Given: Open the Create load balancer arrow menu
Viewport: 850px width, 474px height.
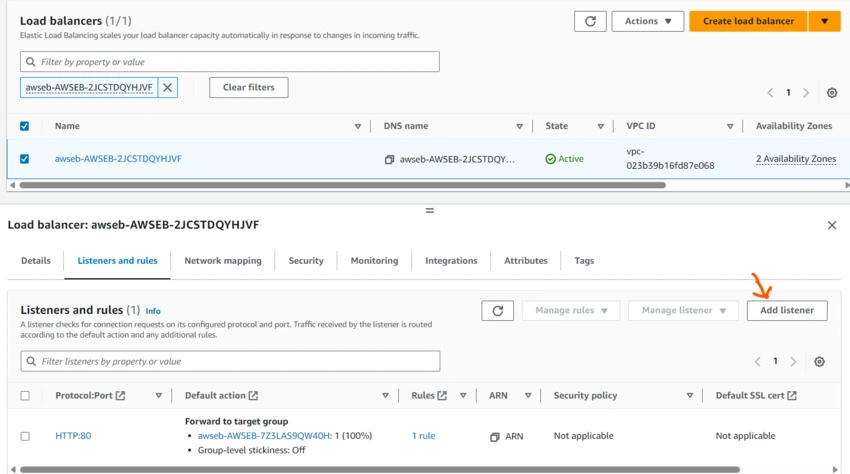Looking at the screenshot, I should (824, 21).
